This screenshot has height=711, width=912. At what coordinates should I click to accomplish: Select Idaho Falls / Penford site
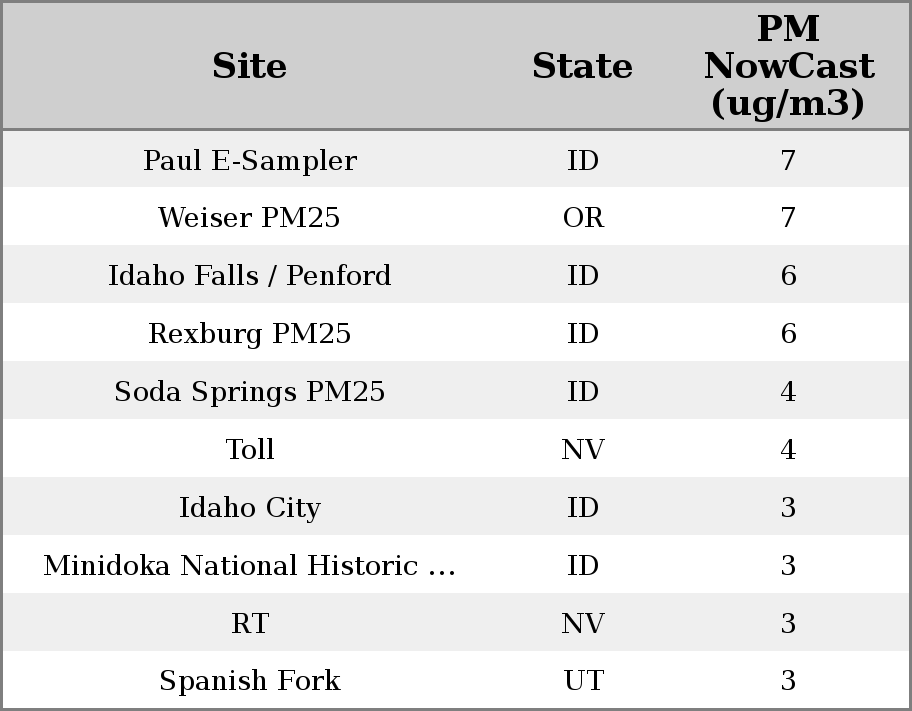(x=250, y=276)
